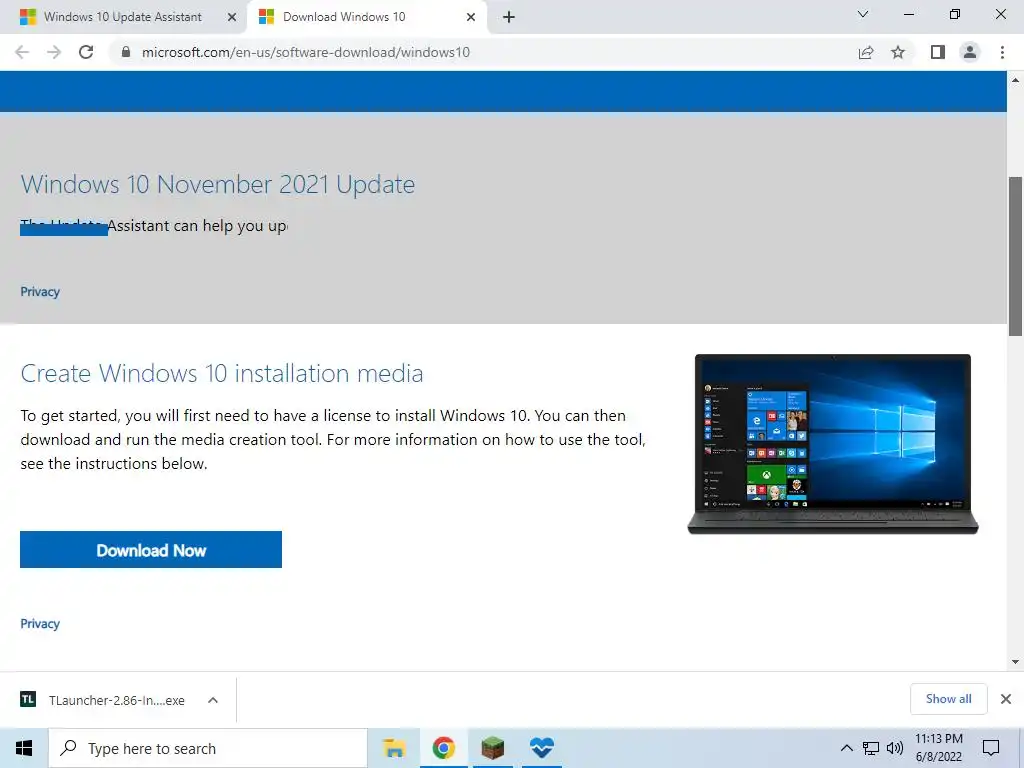Image resolution: width=1024 pixels, height=768 pixels.
Task: View site security lock information
Action: pyautogui.click(x=126, y=52)
